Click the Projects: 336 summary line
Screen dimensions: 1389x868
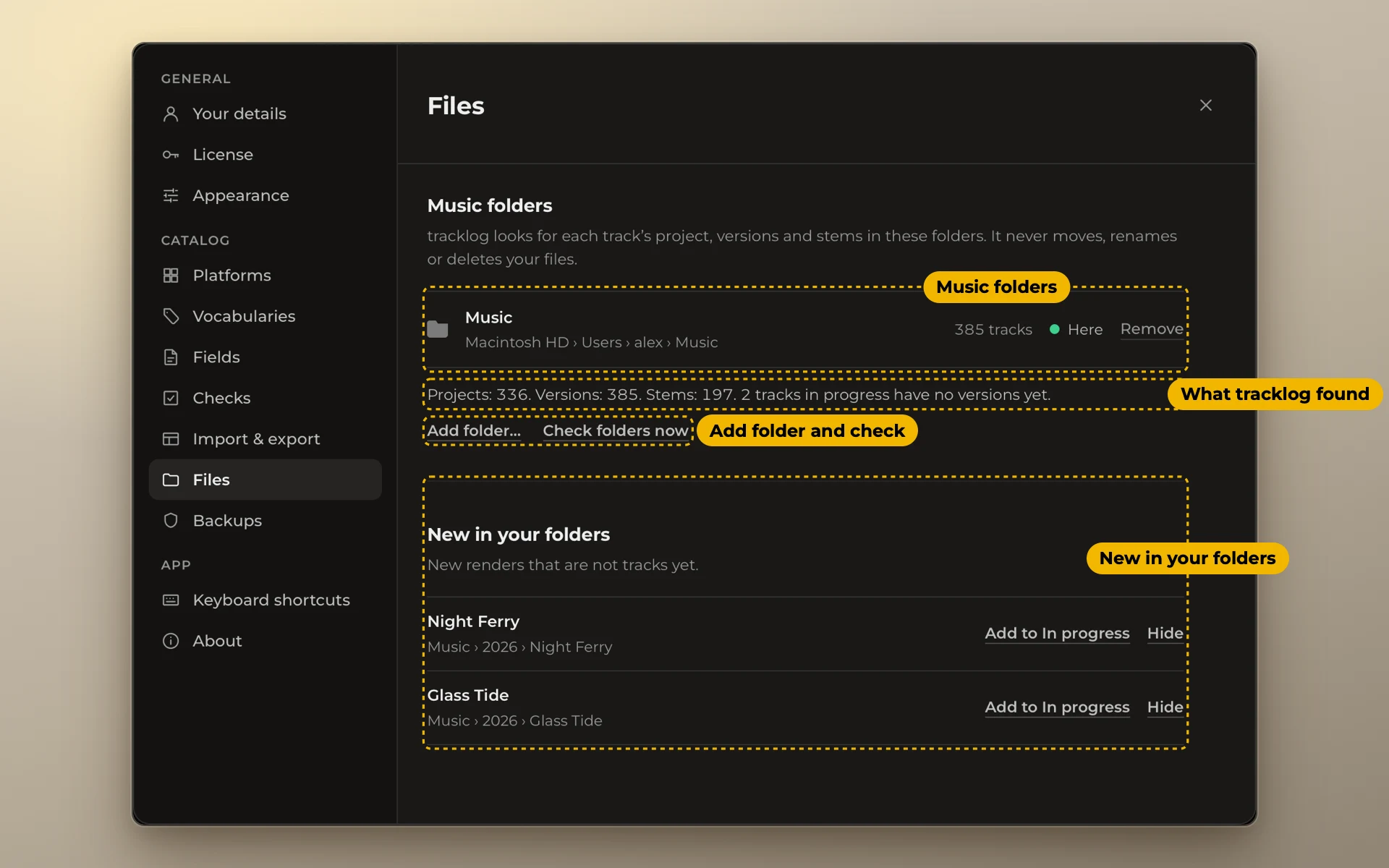(739, 395)
